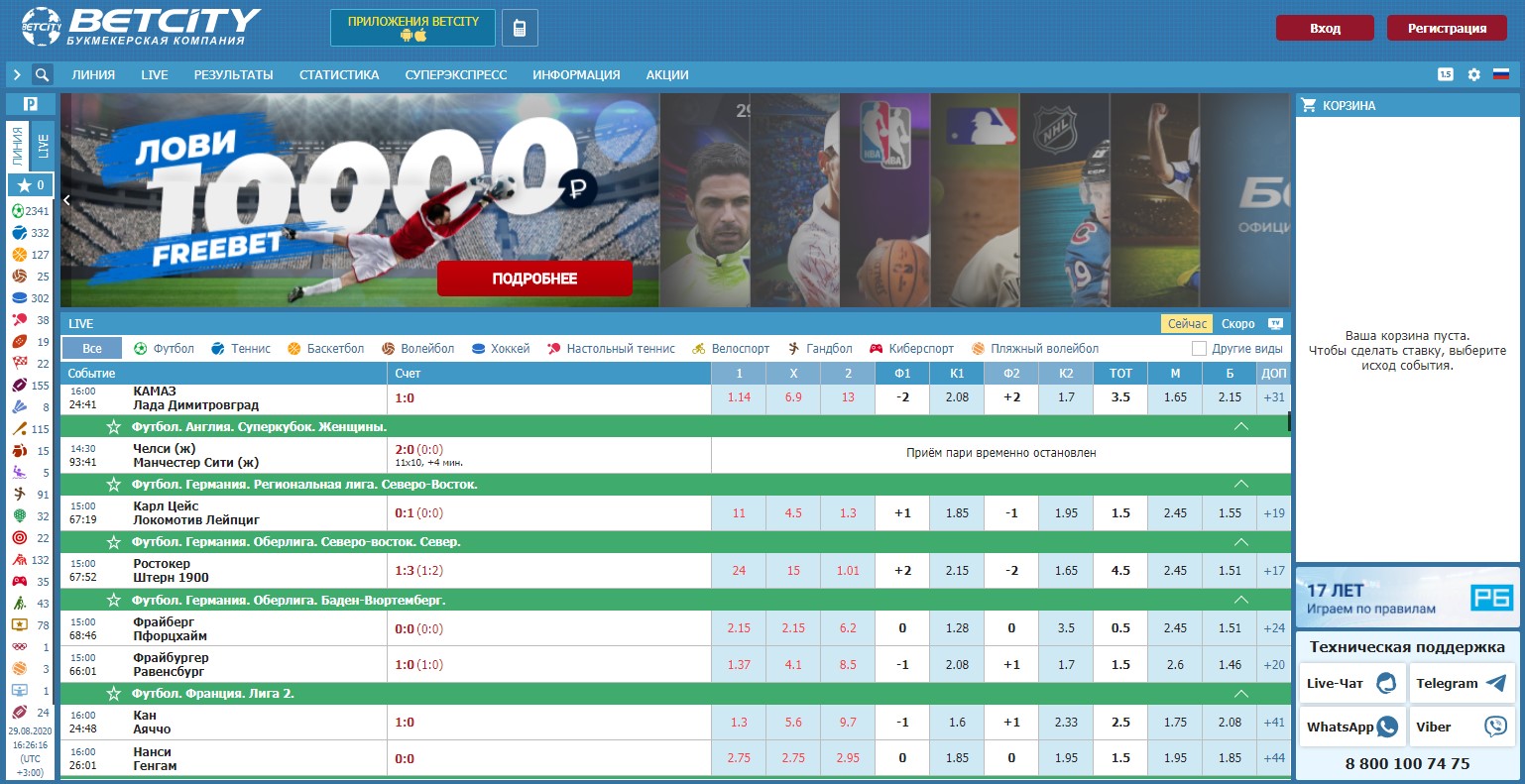Open the football sport with 2341 events

point(30,211)
